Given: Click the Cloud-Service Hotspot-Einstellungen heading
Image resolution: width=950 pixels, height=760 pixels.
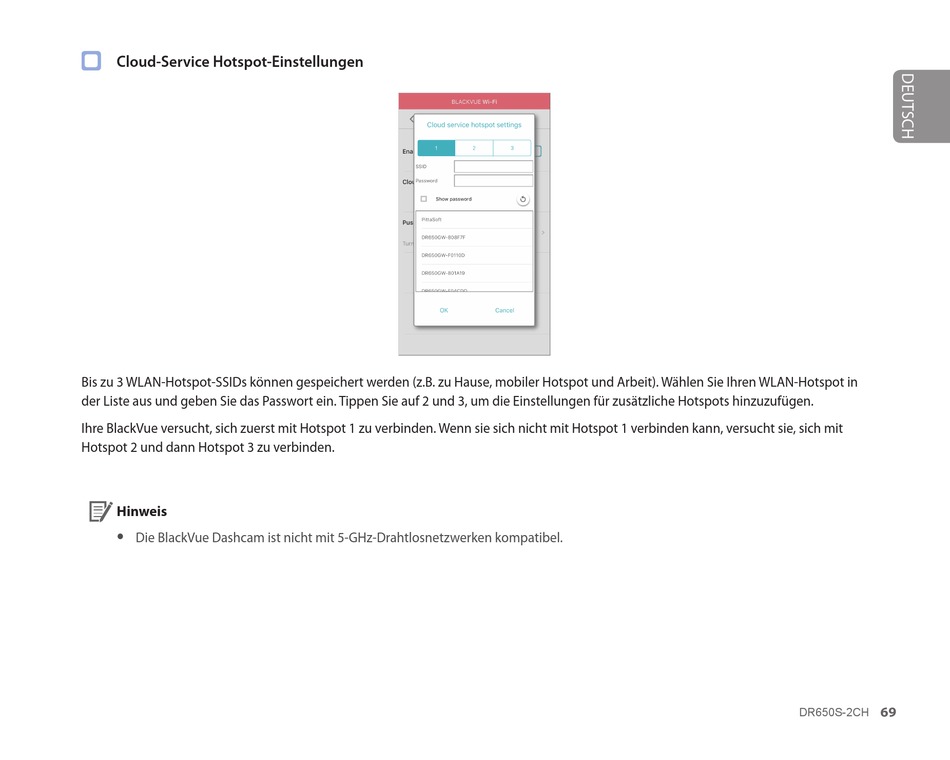Looking at the screenshot, I should pos(239,62).
